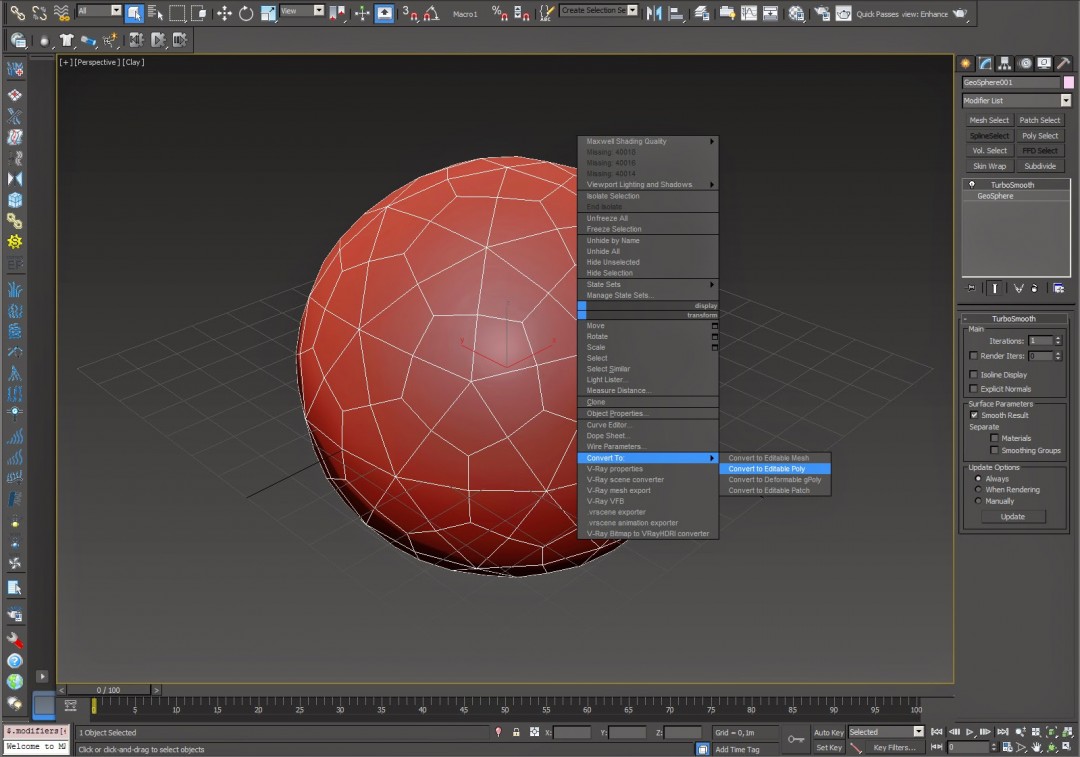Click the Poly Select button
1080x757 pixels.
(1040, 135)
